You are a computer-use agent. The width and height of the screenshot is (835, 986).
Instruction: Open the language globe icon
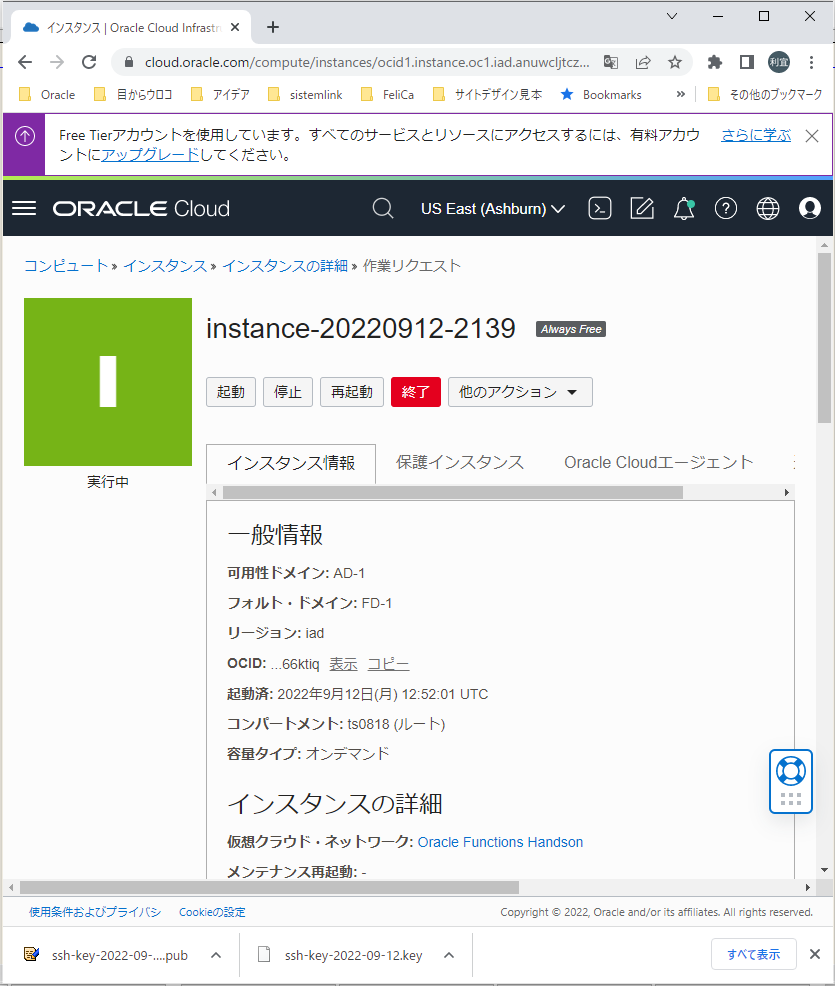pos(768,208)
